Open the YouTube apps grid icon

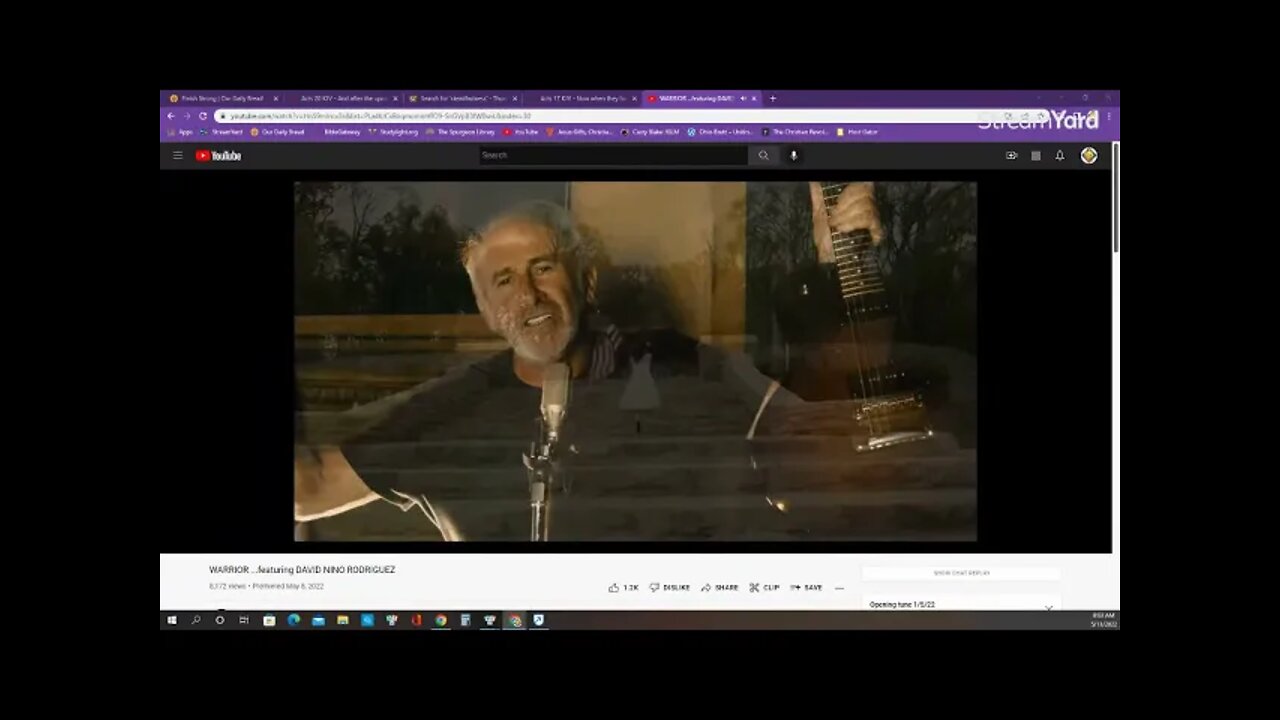point(1035,155)
